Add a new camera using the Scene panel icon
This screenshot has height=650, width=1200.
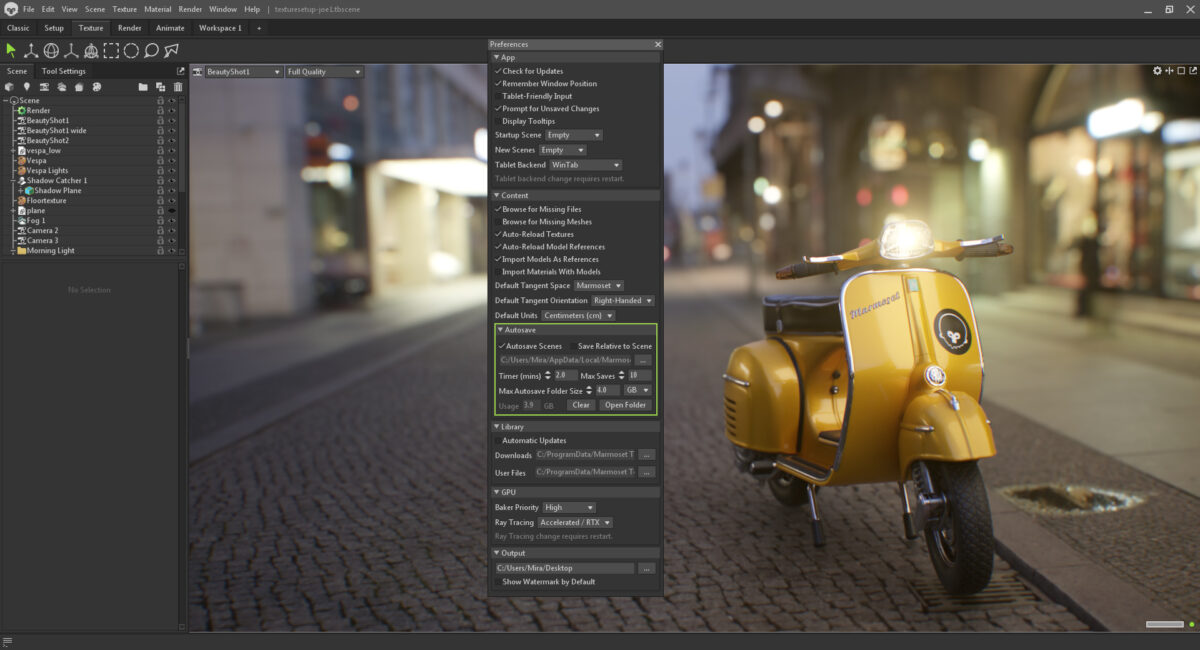point(45,87)
